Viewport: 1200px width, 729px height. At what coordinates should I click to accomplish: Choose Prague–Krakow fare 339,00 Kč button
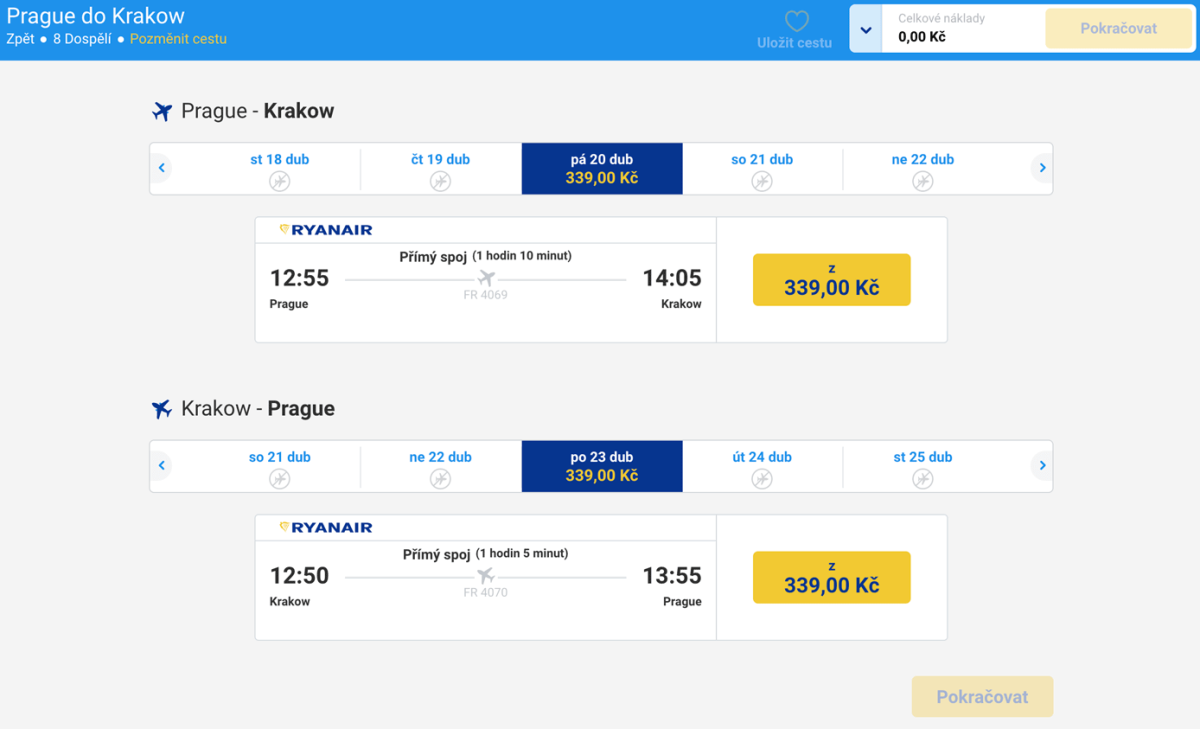pos(831,280)
